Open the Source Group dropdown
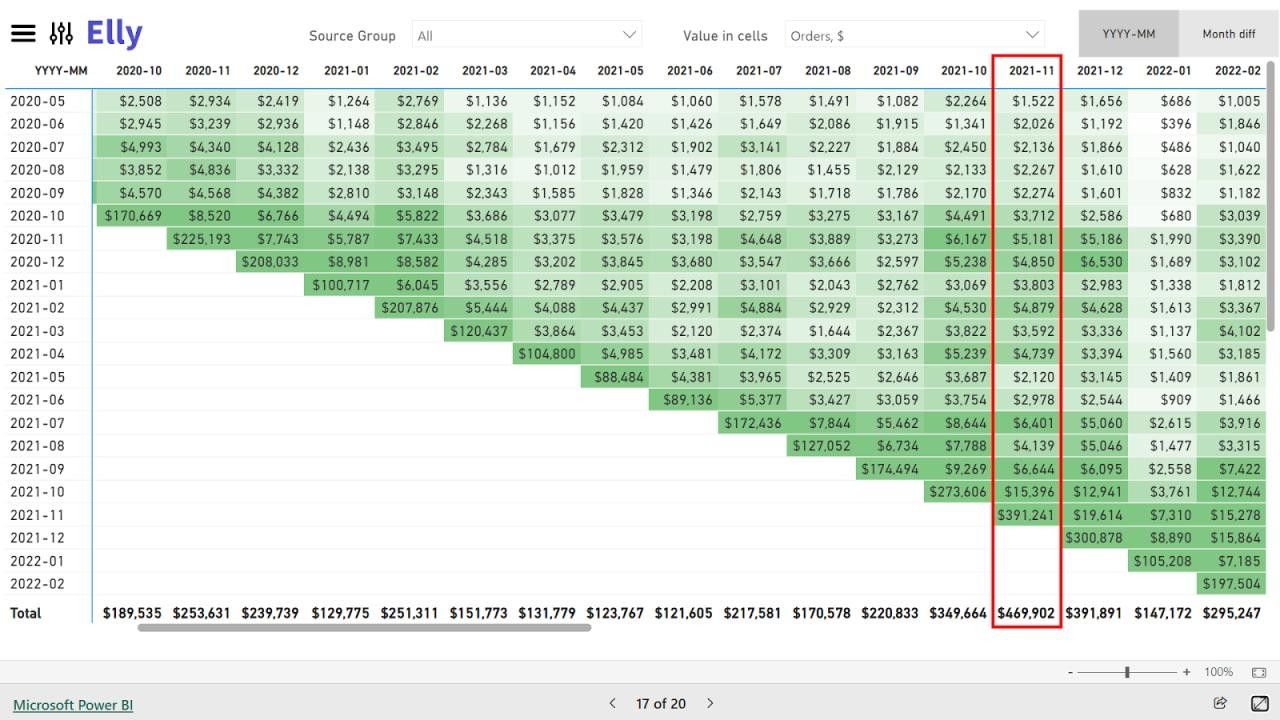The image size is (1280, 720). click(527, 35)
